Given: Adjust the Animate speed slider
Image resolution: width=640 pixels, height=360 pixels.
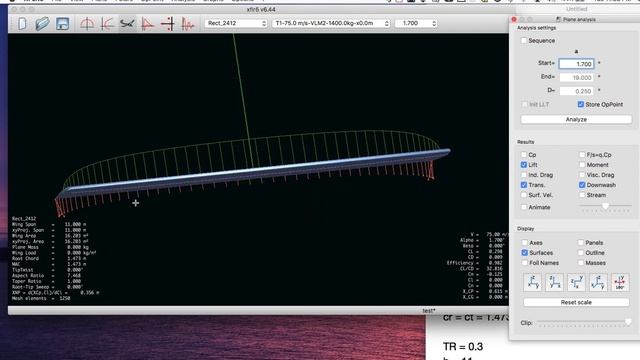Looking at the screenshot, I should [606, 207].
